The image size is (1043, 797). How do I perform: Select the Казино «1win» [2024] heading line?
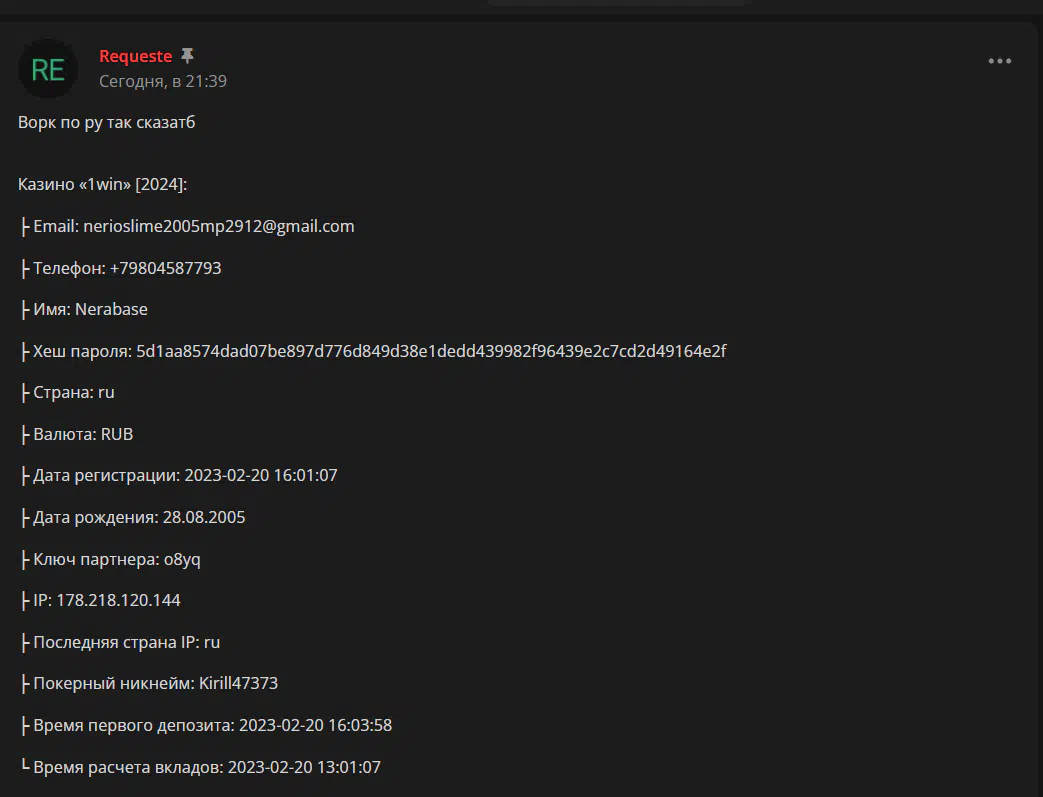(102, 184)
